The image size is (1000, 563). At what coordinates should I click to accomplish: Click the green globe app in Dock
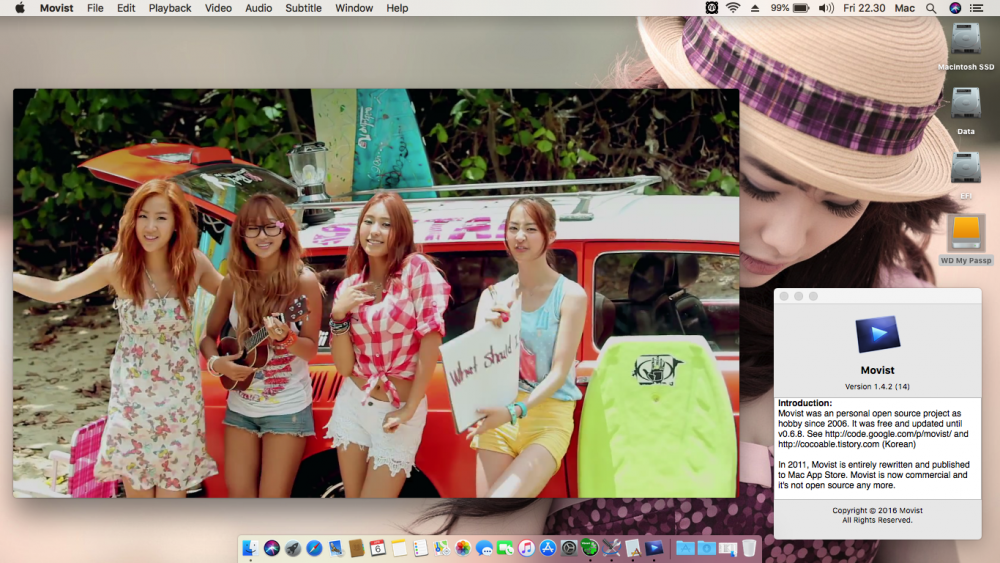click(x=590, y=548)
